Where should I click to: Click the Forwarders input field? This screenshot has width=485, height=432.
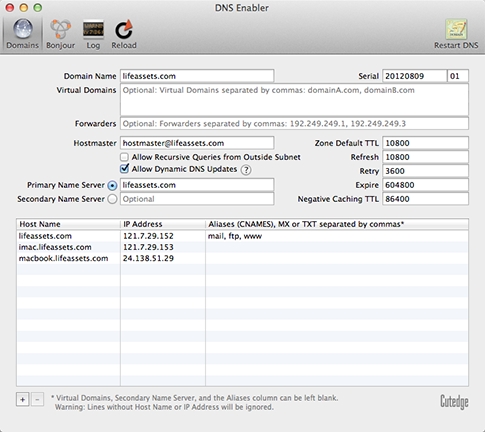coord(294,124)
